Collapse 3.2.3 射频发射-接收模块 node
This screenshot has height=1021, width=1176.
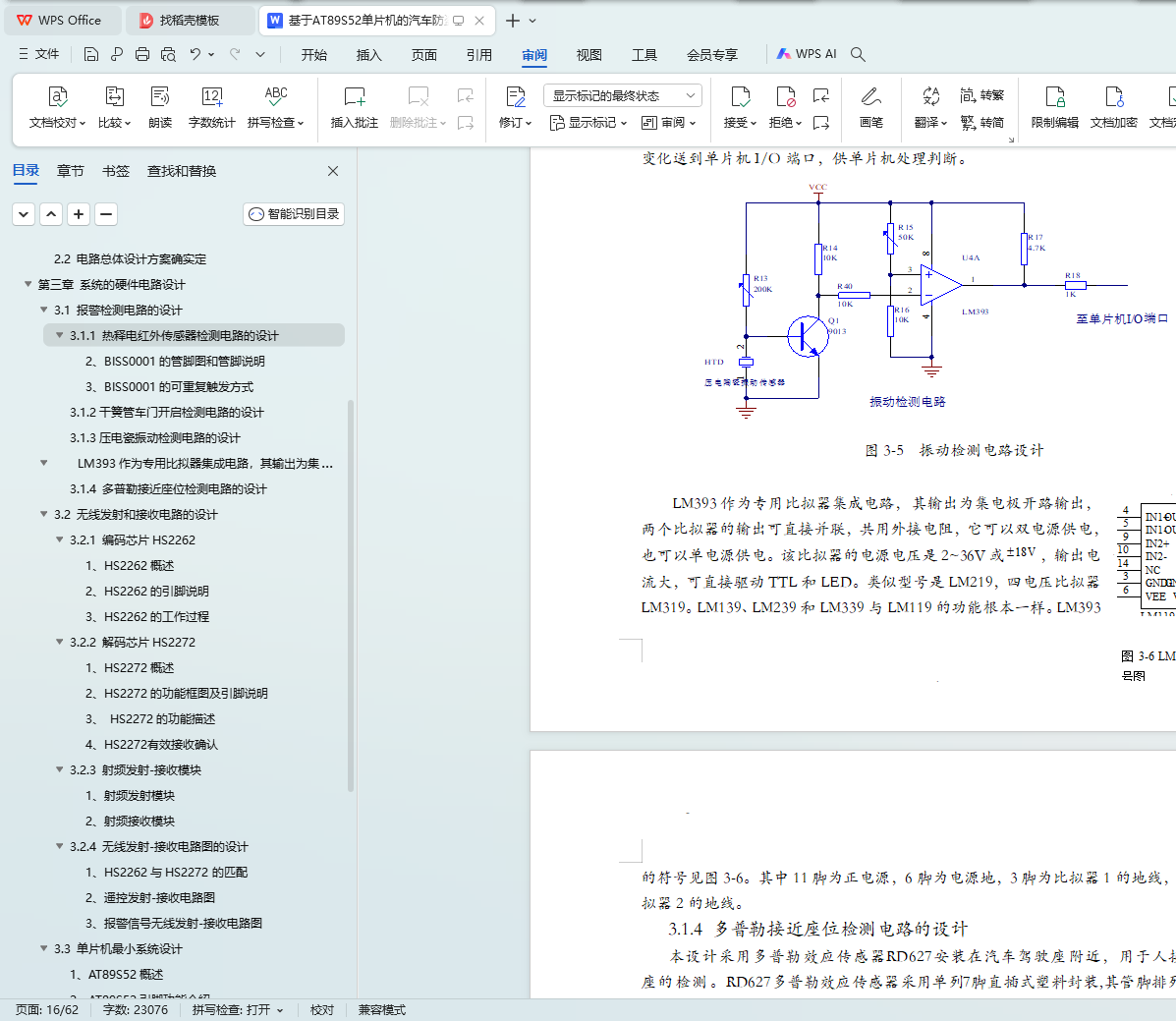tap(59, 769)
